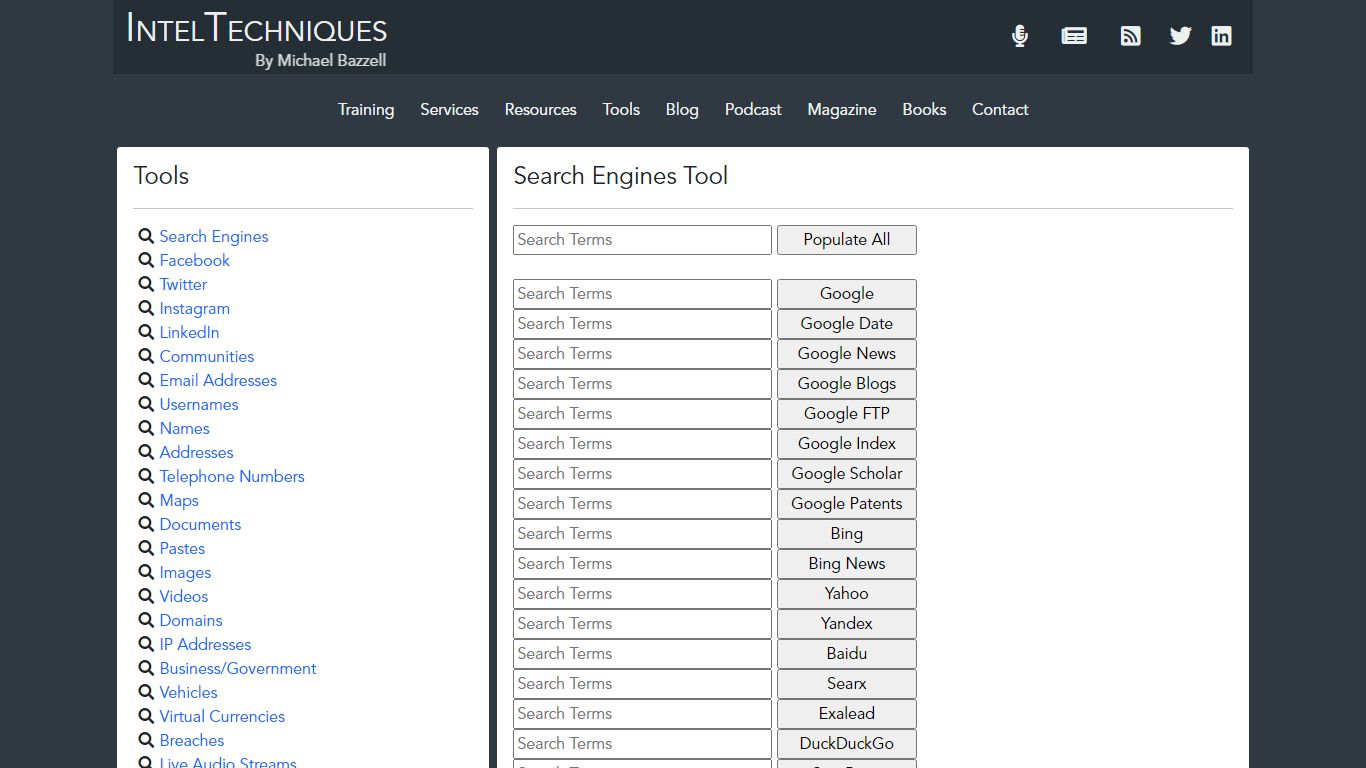
Task: Focus the search field beside Yandex
Action: pyautogui.click(x=642, y=624)
